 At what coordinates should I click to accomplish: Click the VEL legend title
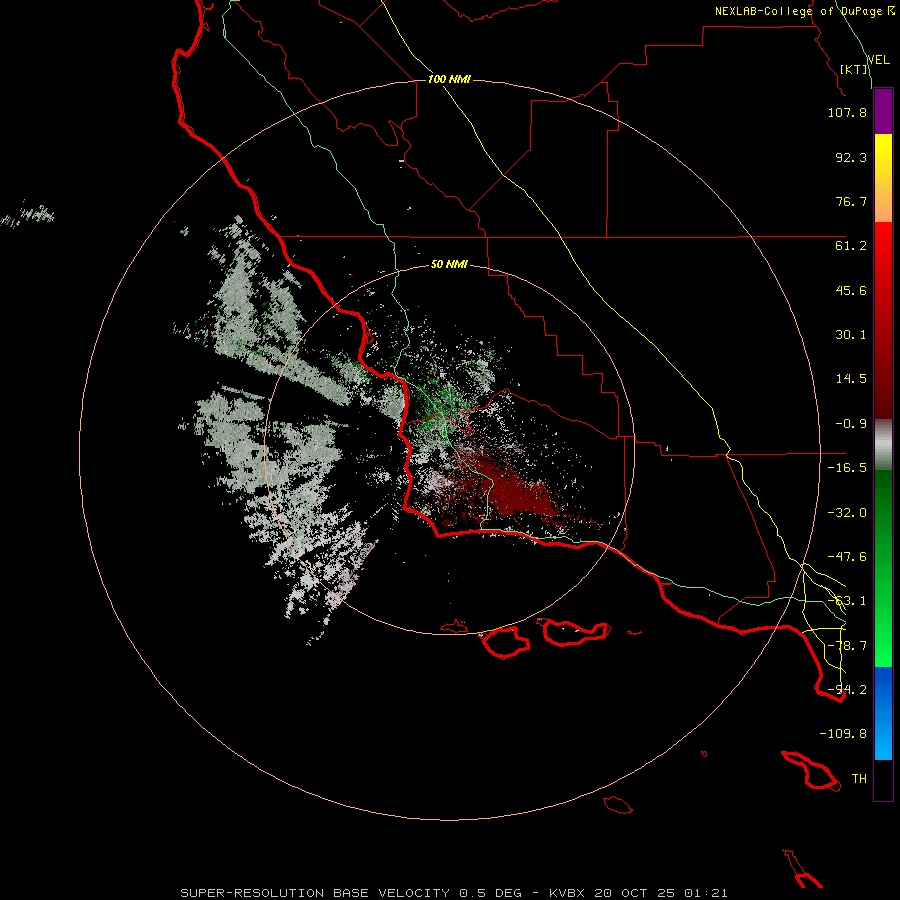pyautogui.click(x=878, y=60)
